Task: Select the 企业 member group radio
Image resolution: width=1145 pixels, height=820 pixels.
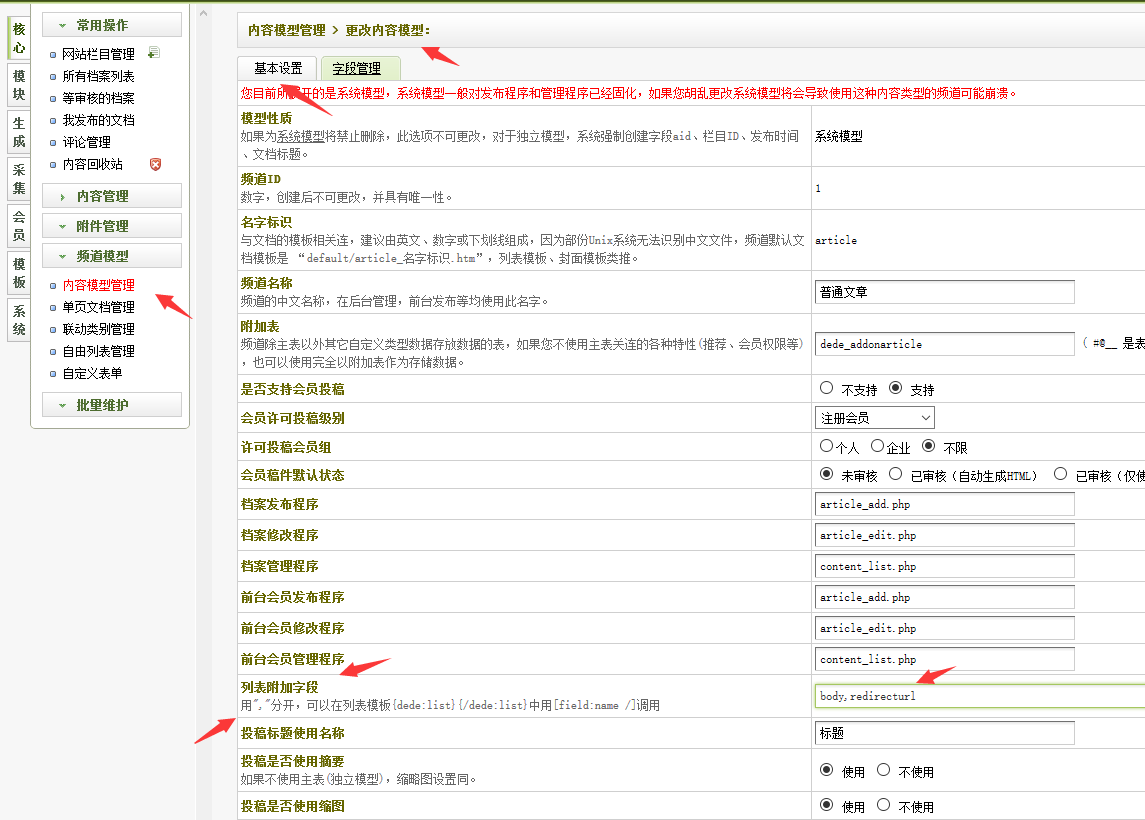Action: [x=878, y=447]
